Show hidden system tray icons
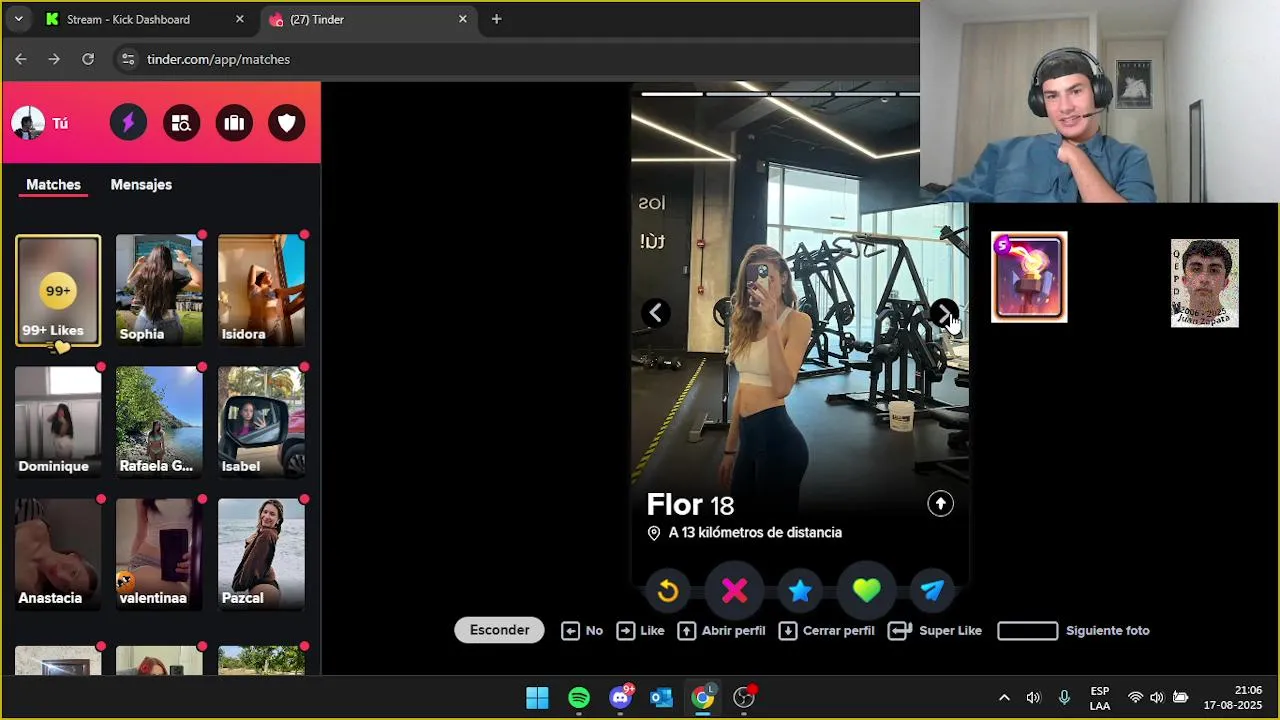The height and width of the screenshot is (720, 1280). click(x=1004, y=698)
